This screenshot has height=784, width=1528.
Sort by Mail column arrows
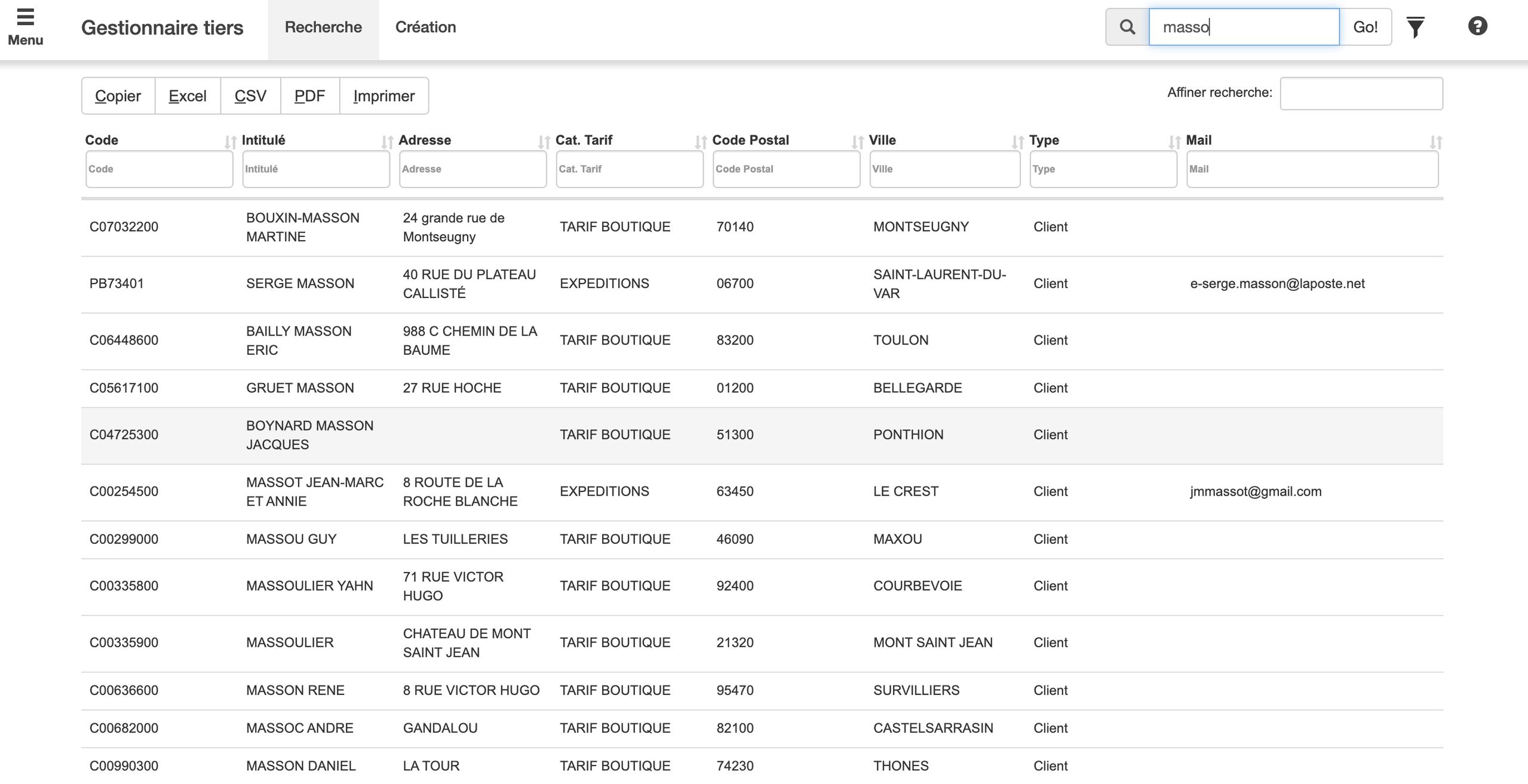[x=1436, y=142]
